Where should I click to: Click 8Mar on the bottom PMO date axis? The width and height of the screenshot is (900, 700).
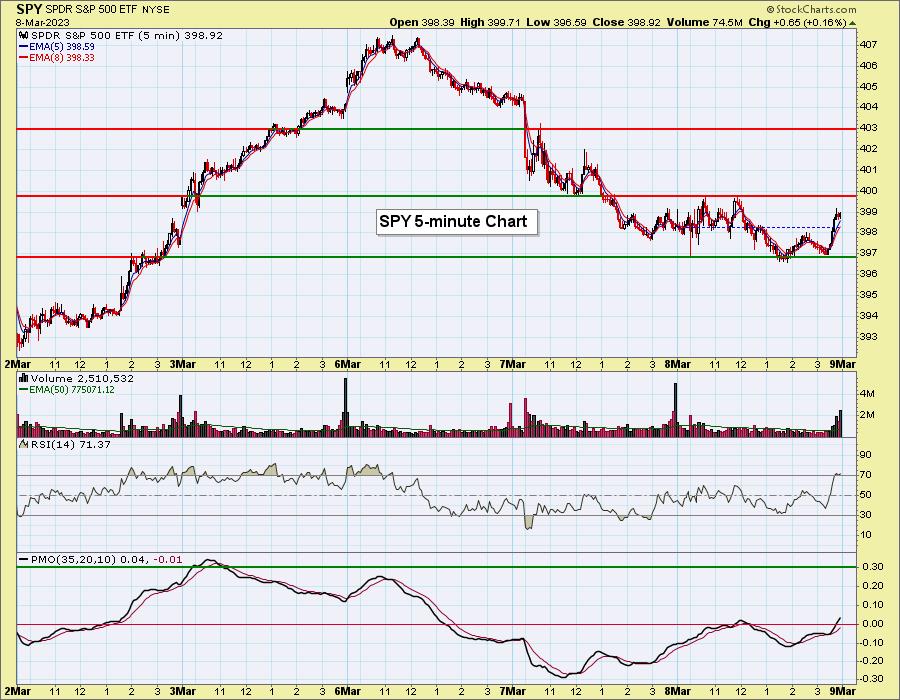pyautogui.click(x=677, y=690)
